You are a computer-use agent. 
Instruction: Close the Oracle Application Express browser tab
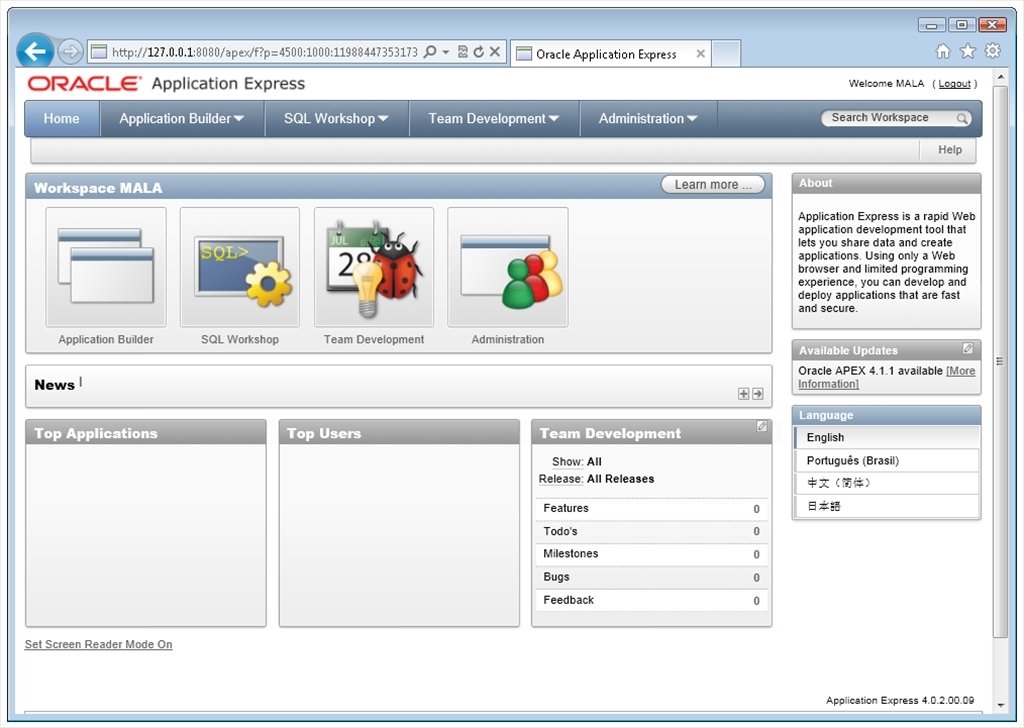click(x=700, y=54)
